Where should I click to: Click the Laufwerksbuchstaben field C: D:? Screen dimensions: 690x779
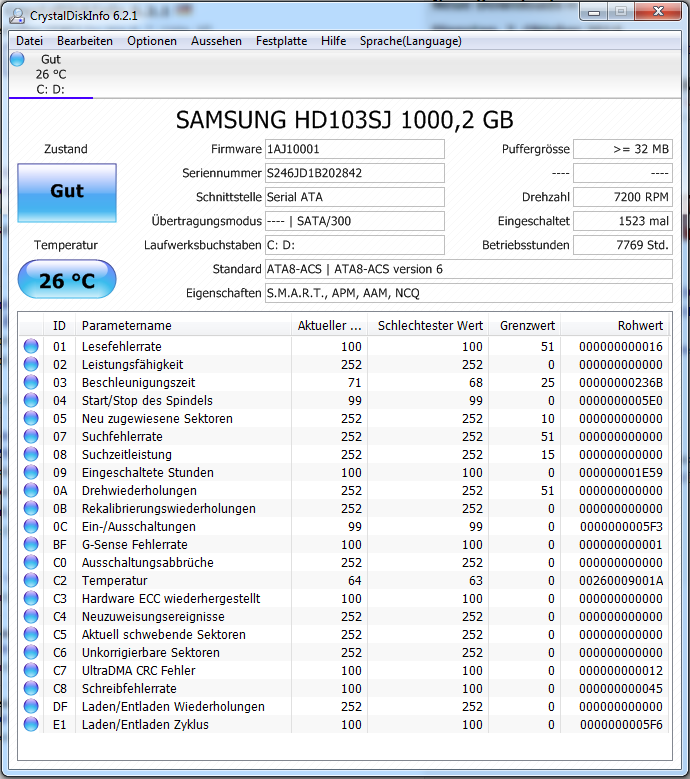coord(355,245)
